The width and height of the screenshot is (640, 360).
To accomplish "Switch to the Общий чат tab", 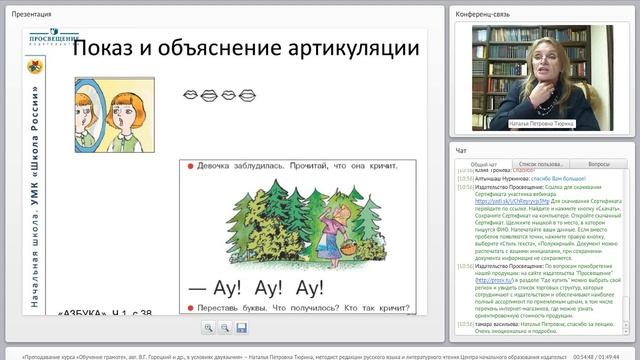I will coord(484,164).
